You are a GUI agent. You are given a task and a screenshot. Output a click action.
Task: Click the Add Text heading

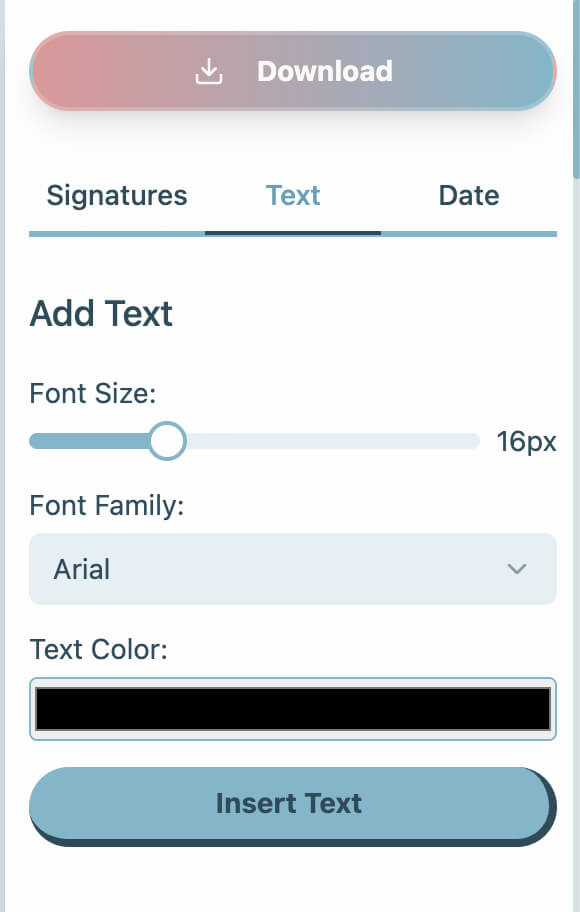(101, 313)
